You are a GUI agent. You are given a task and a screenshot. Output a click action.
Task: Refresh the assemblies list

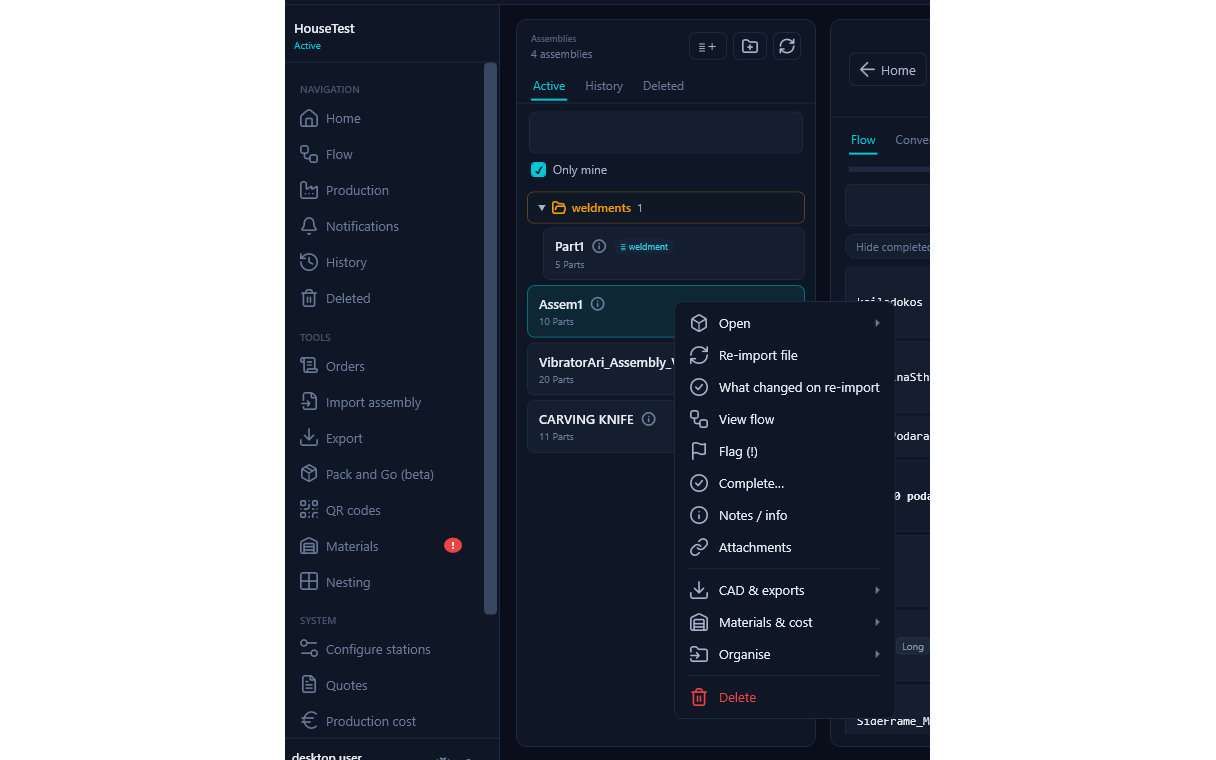pos(787,46)
